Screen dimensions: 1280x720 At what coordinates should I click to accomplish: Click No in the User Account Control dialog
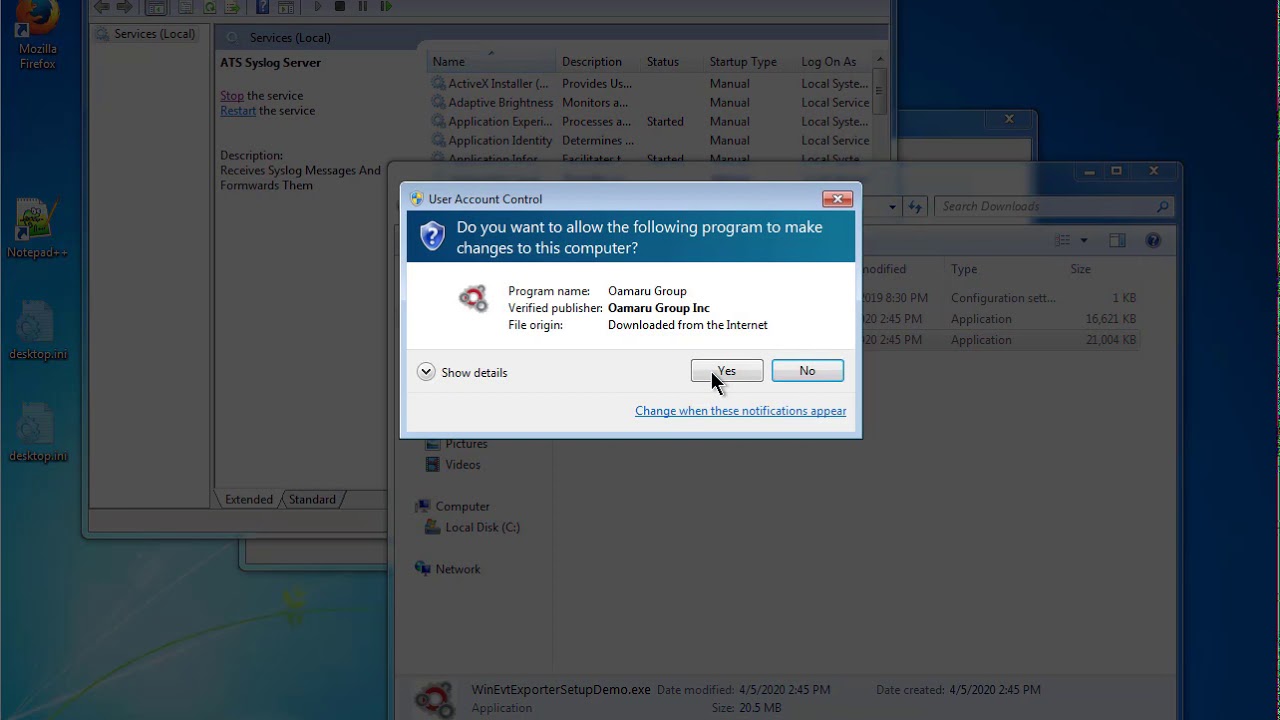pos(807,371)
